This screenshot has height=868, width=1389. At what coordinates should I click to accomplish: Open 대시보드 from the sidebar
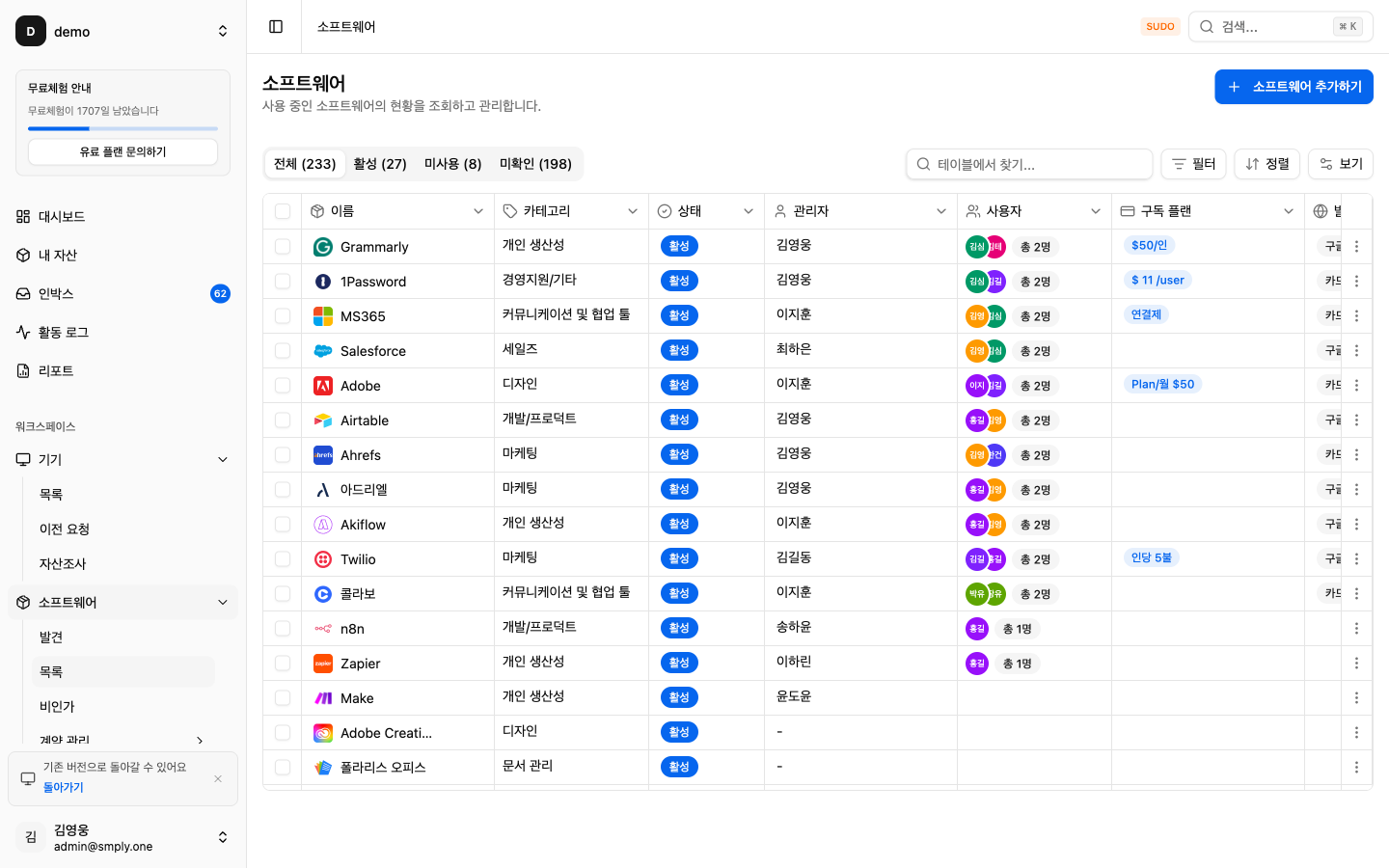click(123, 216)
